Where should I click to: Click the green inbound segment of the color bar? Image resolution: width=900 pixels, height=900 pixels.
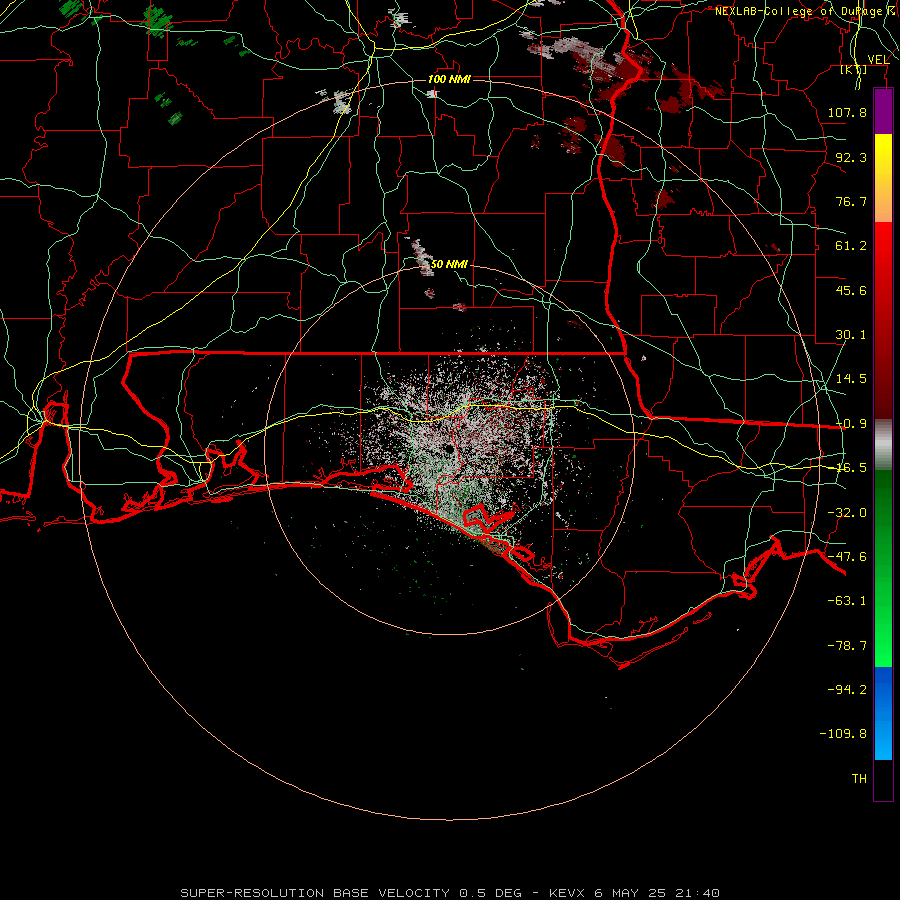[x=883, y=568]
